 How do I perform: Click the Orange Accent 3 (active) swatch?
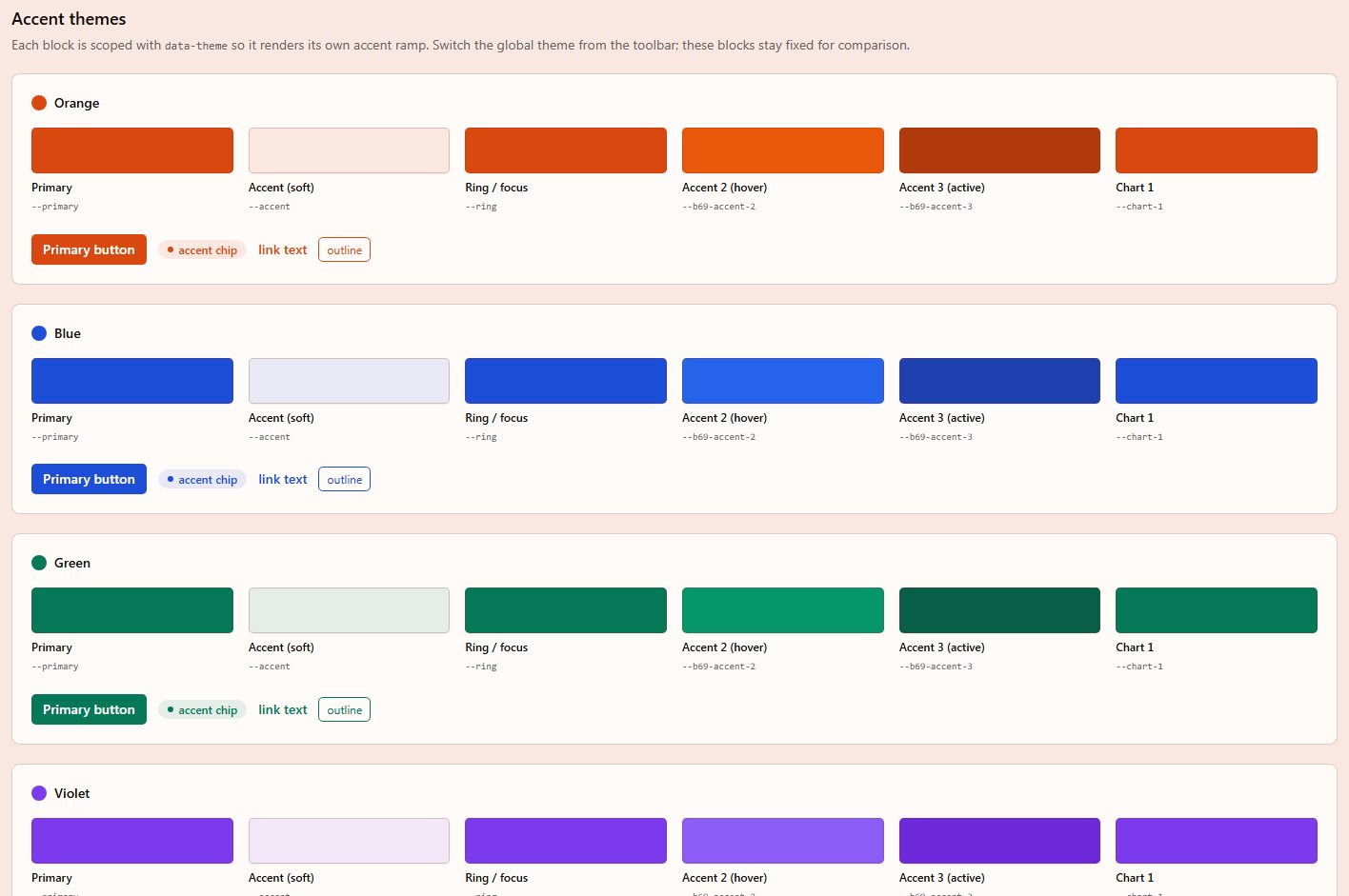tap(999, 150)
